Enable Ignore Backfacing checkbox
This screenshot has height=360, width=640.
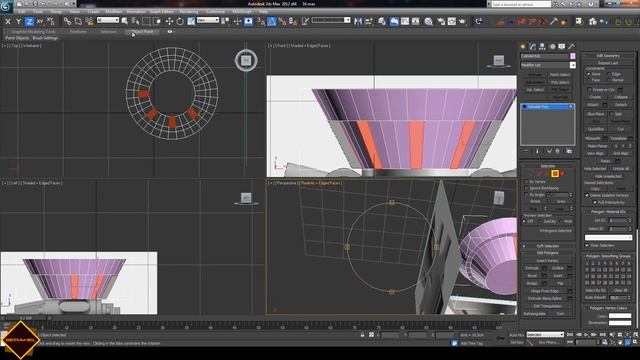point(527,188)
